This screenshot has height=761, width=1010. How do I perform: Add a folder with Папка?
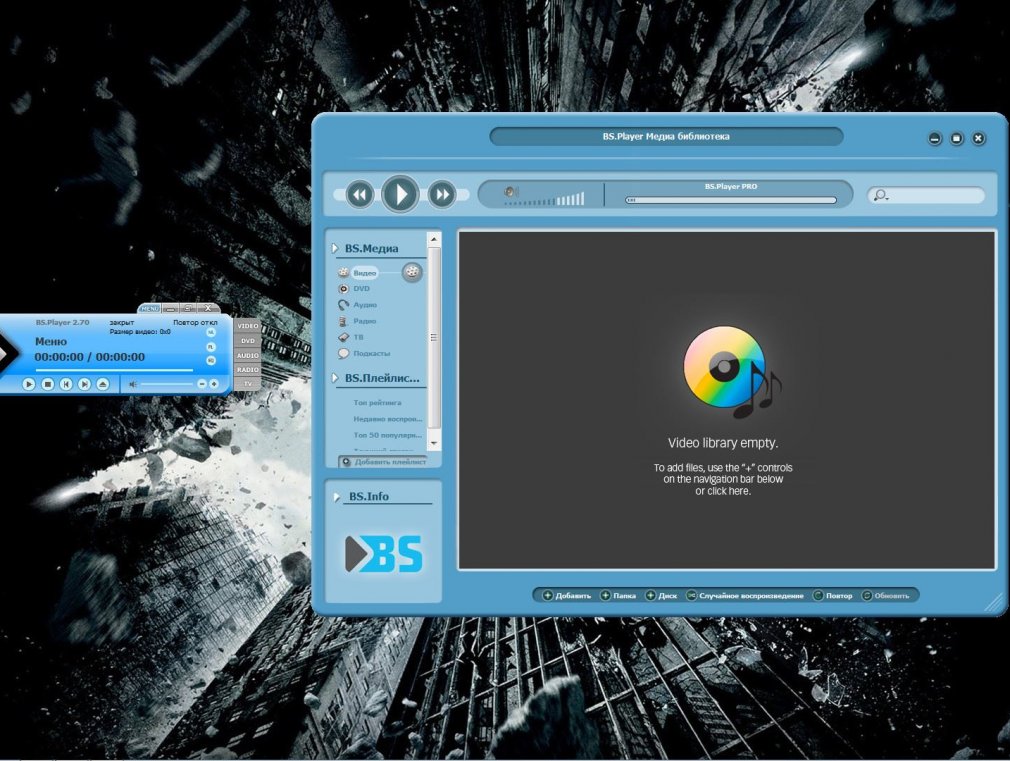(618, 596)
